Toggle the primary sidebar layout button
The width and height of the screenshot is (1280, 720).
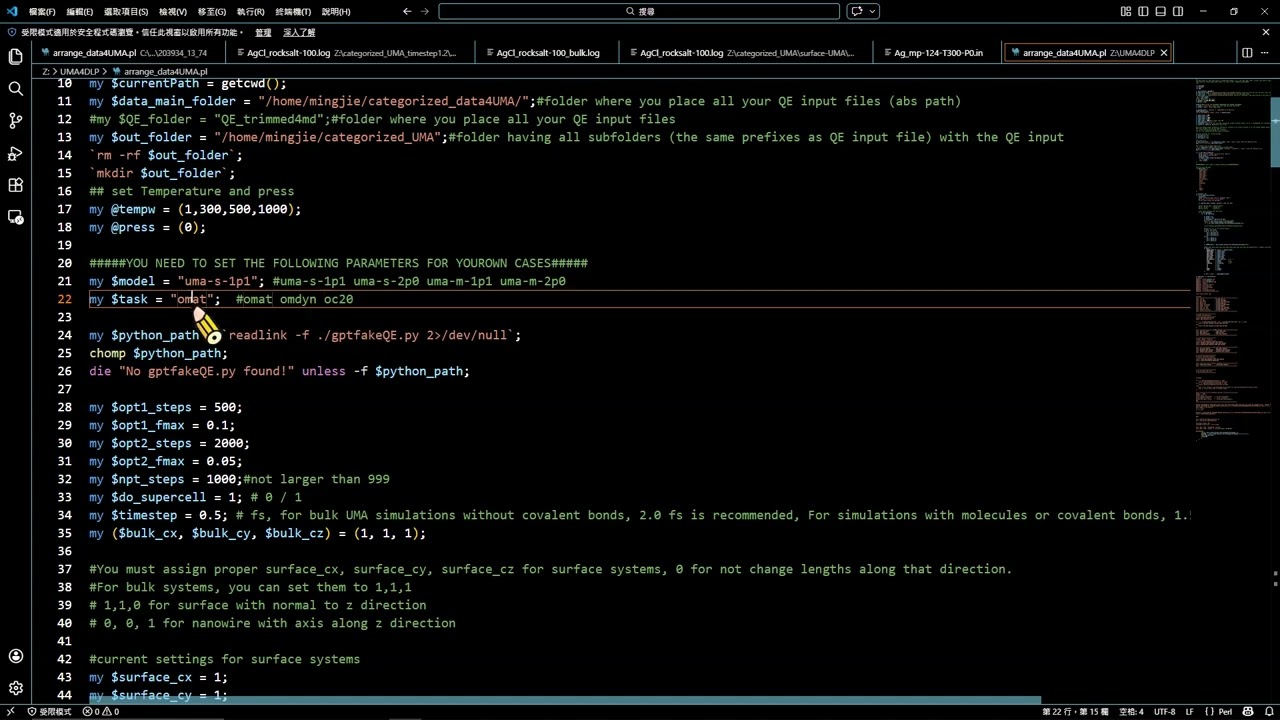(1144, 11)
